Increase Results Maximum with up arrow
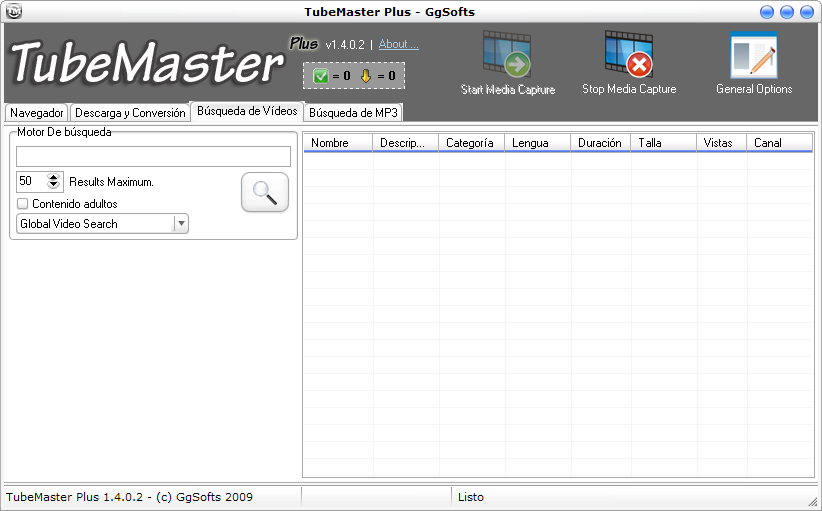The image size is (822, 511). pyautogui.click(x=54, y=177)
